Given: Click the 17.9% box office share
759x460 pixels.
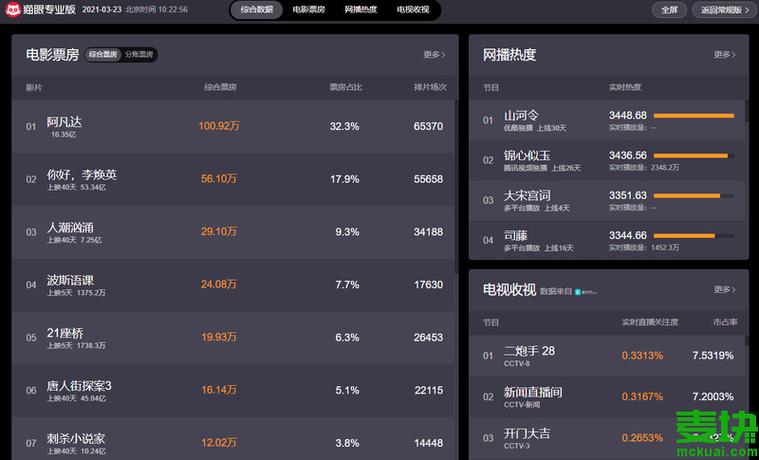Looking at the screenshot, I should (345, 179).
